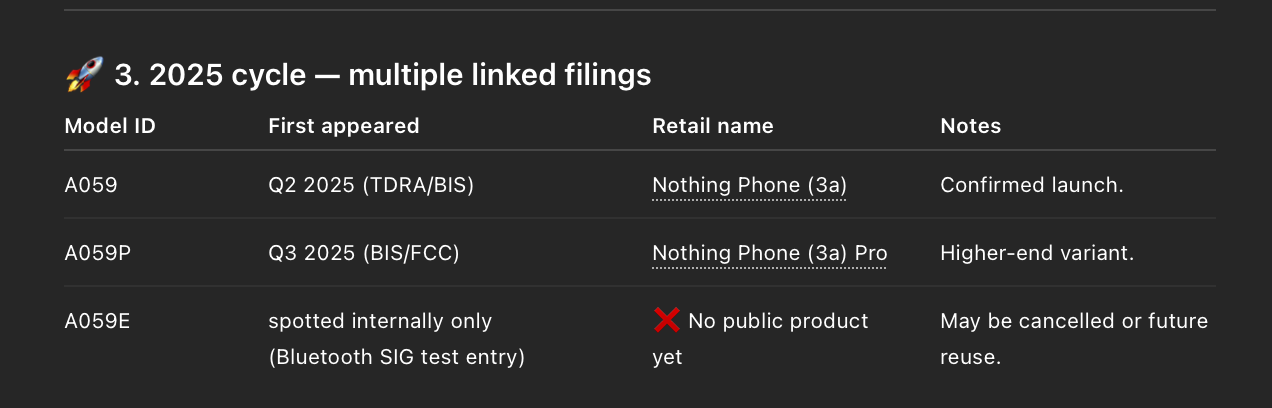The image size is (1272, 408).
Task: Select the "Confirmed launch." note
Action: (x=1032, y=186)
